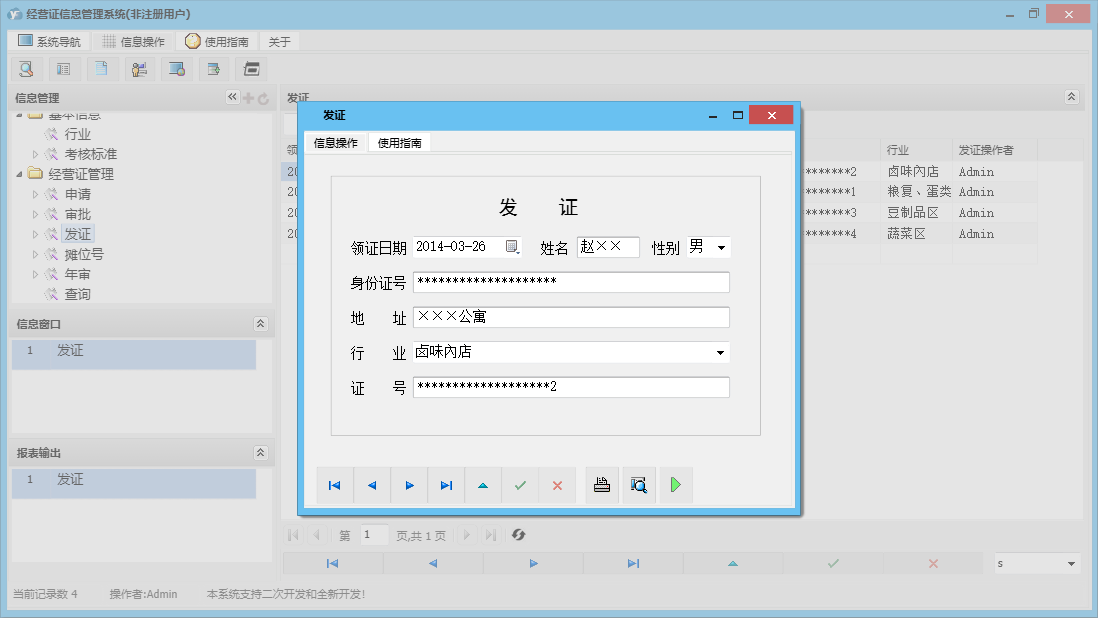Collapse the sidebar with the double-chevron button
The image size is (1098, 618).
(x=231, y=97)
